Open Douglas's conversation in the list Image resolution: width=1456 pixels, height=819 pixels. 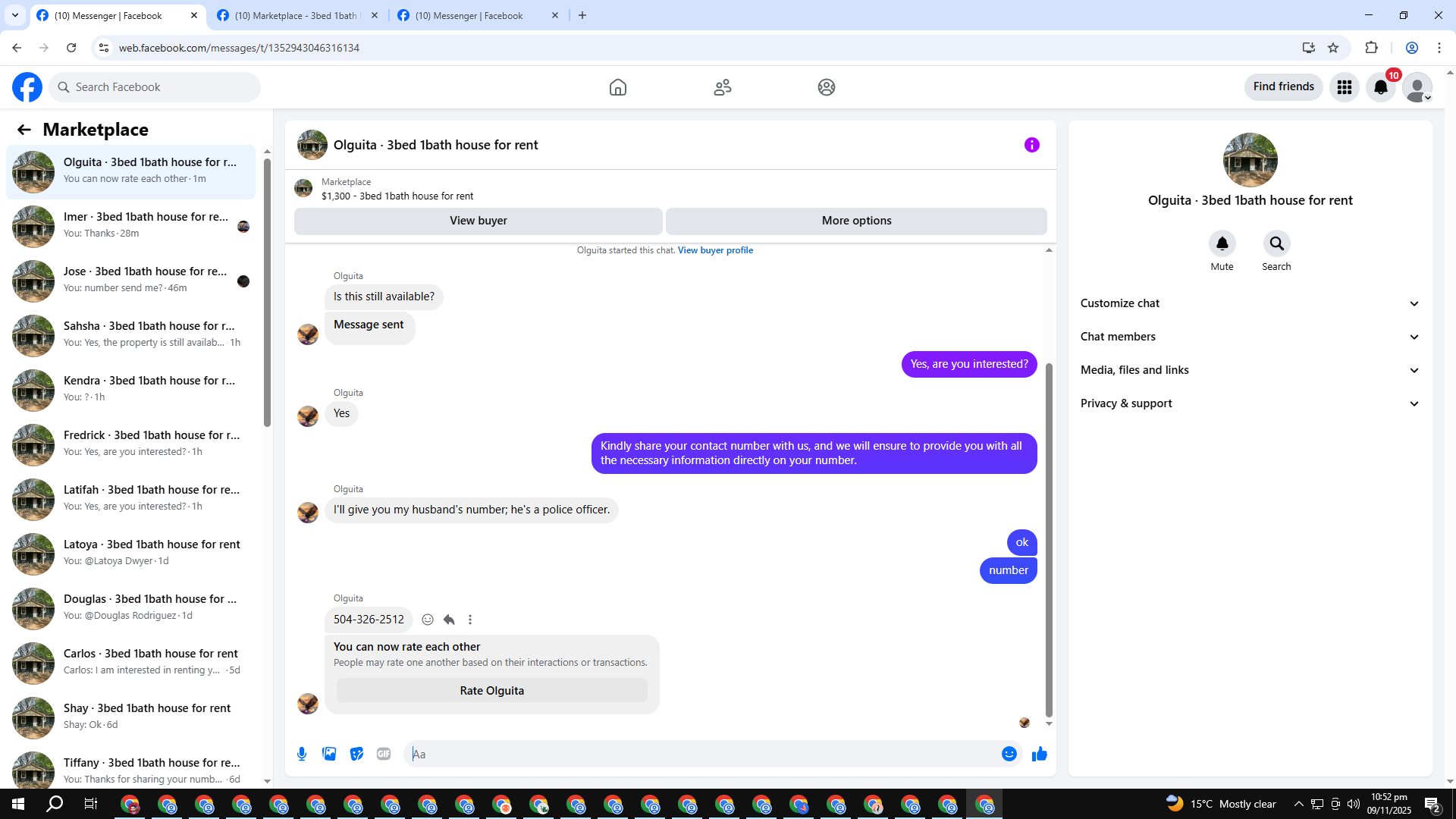coord(131,609)
